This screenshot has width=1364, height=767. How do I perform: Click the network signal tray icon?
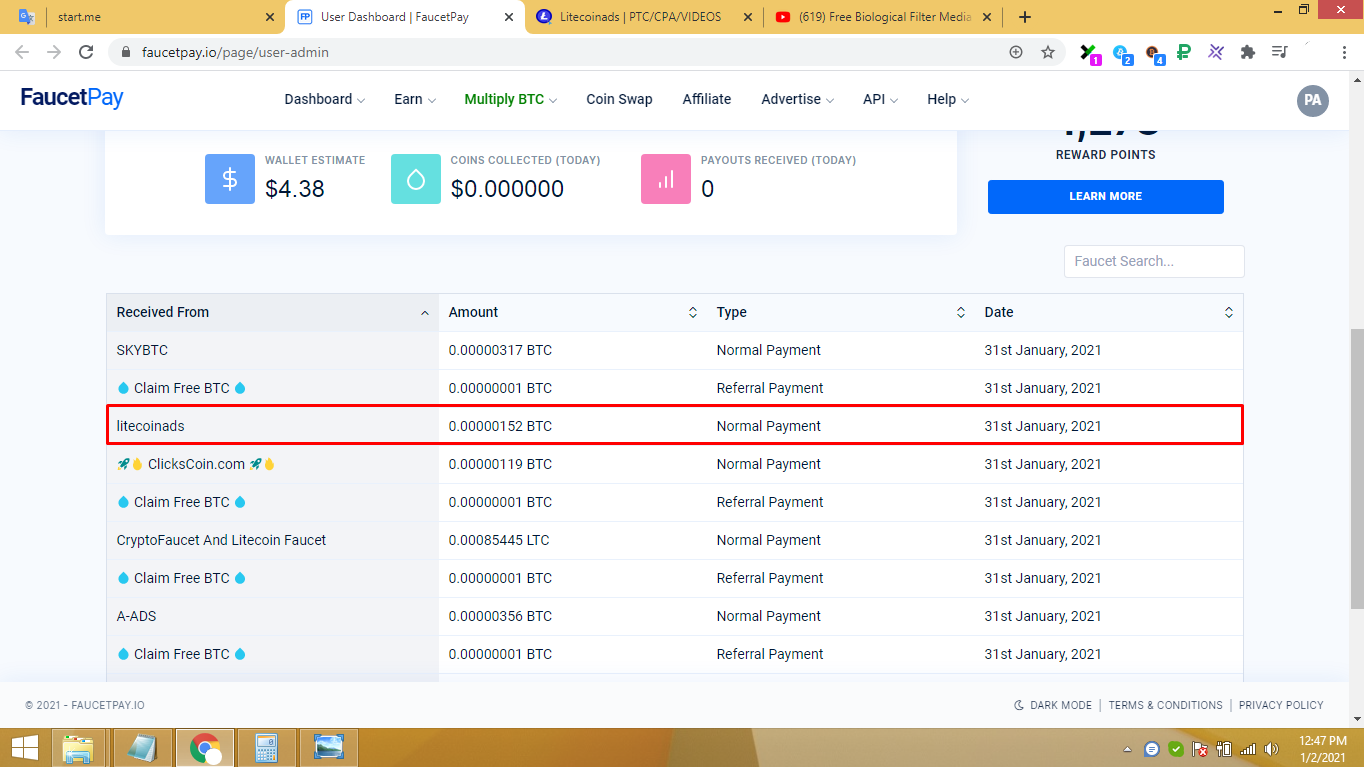pos(1248,748)
